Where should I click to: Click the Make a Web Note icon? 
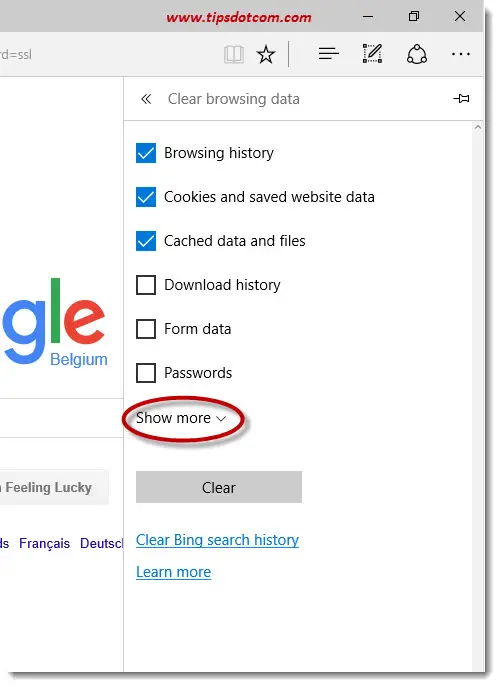(372, 53)
